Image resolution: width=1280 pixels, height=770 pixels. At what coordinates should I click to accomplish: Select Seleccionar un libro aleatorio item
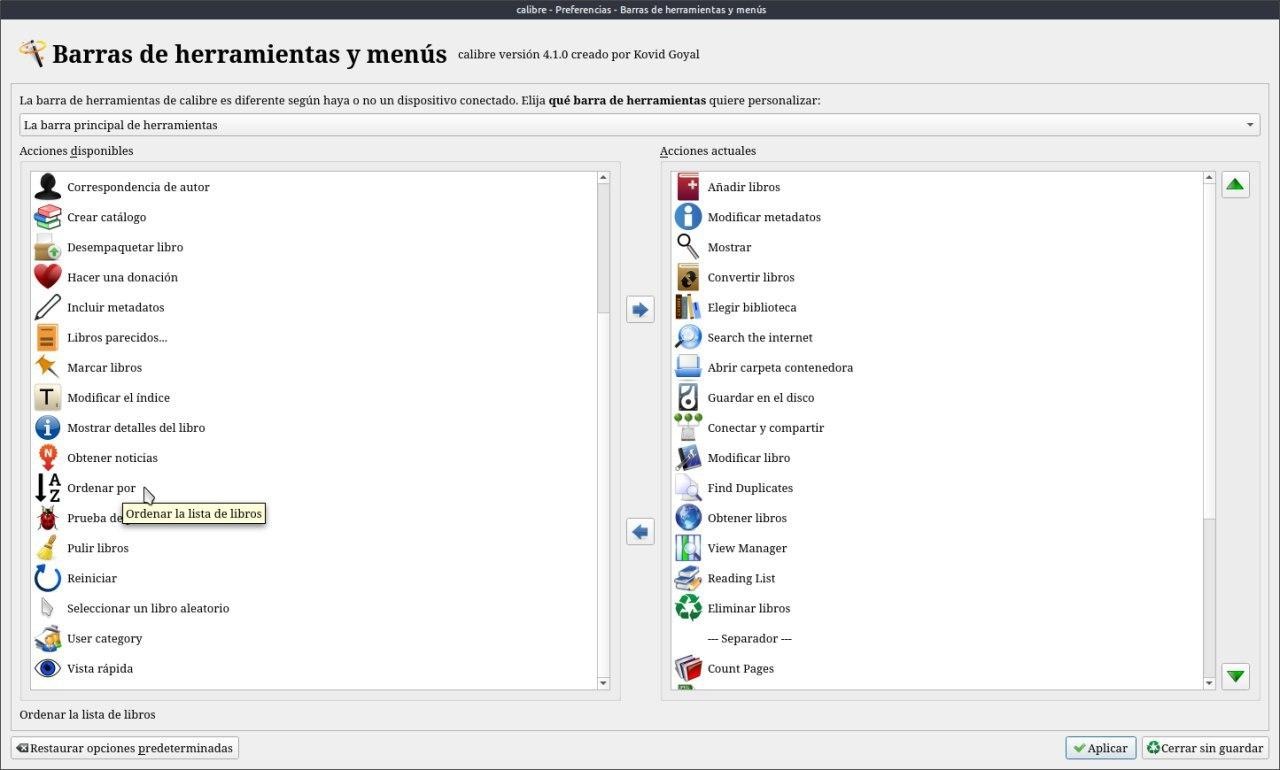(314, 608)
